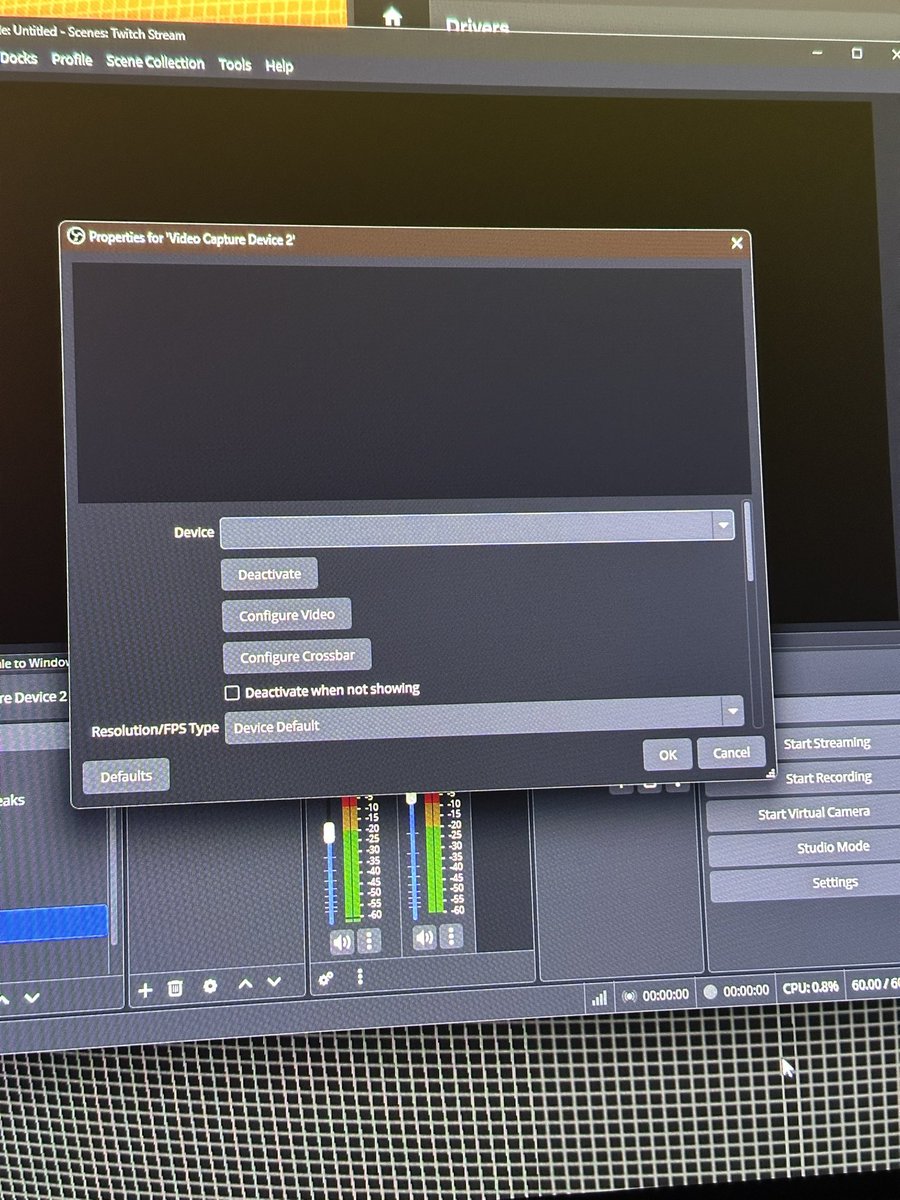This screenshot has height=1200, width=900.
Task: Move selected scene down arrow
Action: click(32, 998)
